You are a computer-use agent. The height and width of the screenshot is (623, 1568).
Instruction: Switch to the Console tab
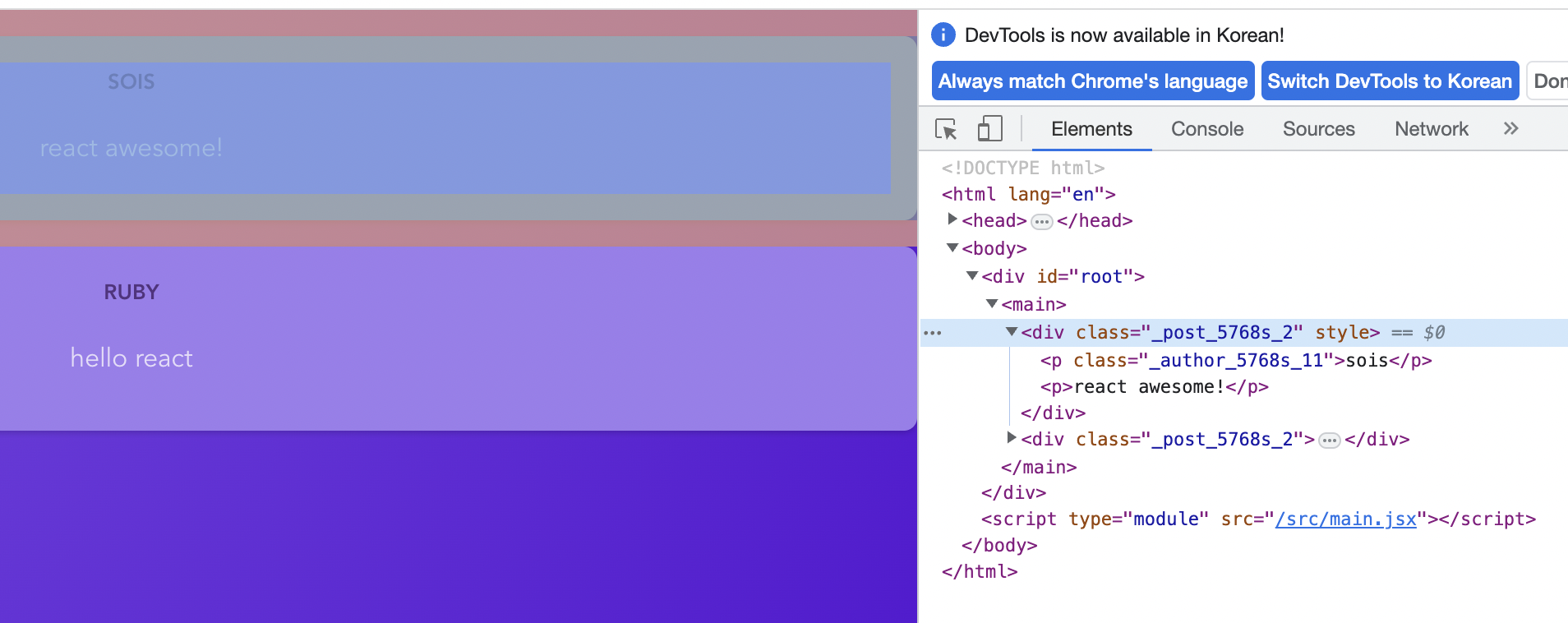point(1207,129)
